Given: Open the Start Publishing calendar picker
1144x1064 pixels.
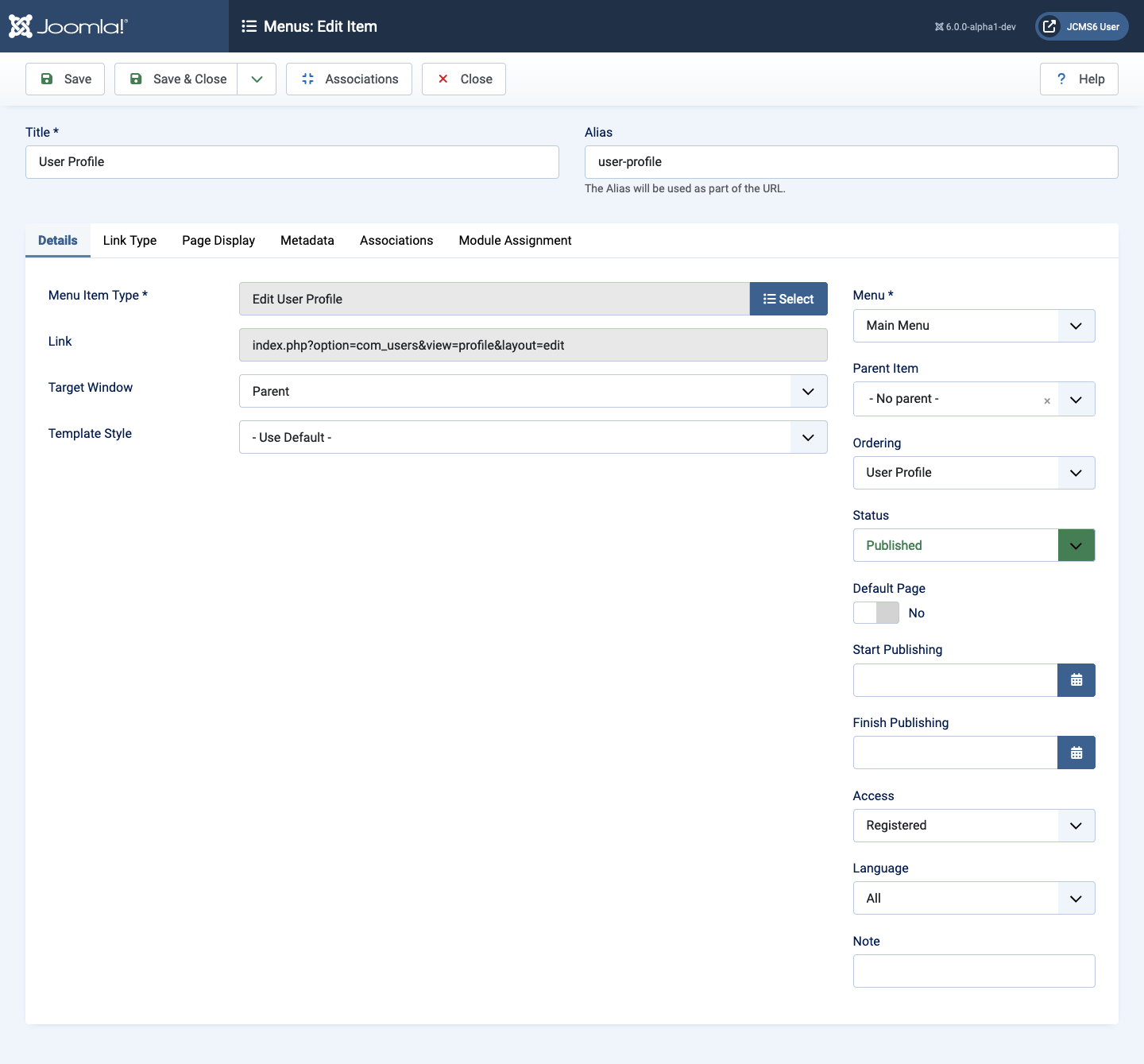Looking at the screenshot, I should point(1076,679).
